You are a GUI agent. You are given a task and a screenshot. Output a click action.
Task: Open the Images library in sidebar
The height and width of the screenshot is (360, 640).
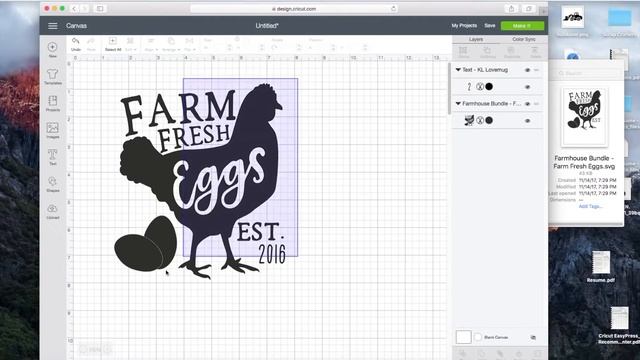coord(53,130)
